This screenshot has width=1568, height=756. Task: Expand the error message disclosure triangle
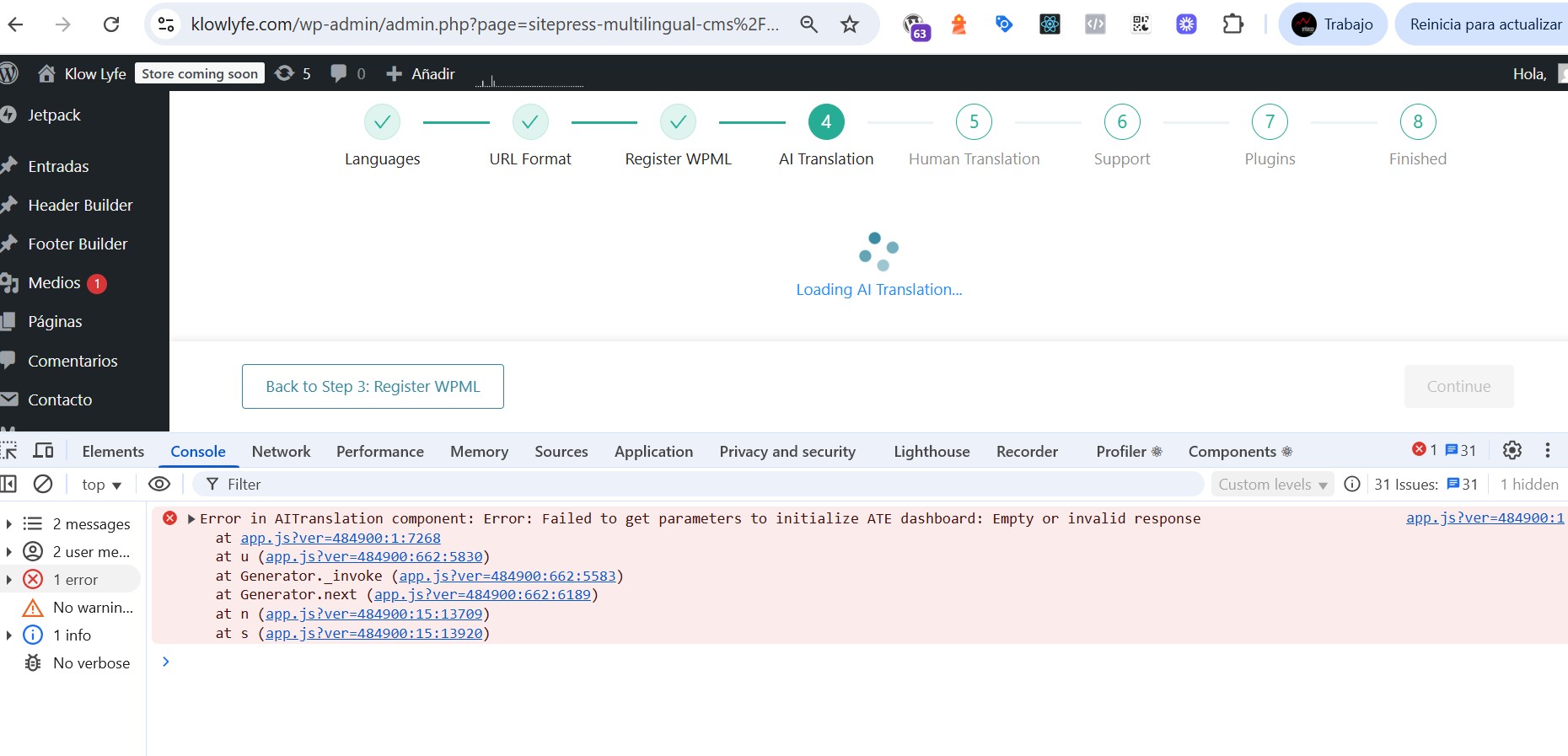(x=191, y=519)
